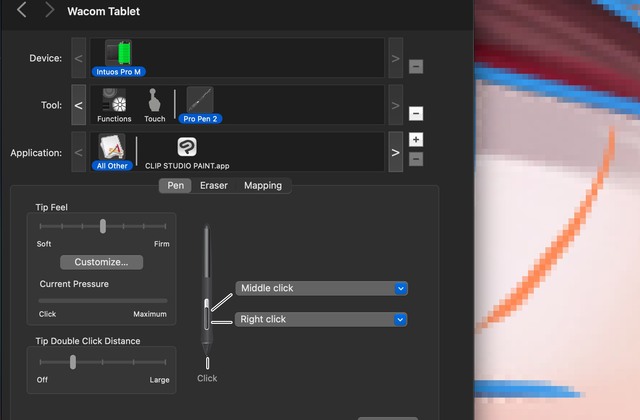Remove tool with the Tool minus button
Image resolution: width=640 pixels, height=420 pixels.
coord(416,113)
